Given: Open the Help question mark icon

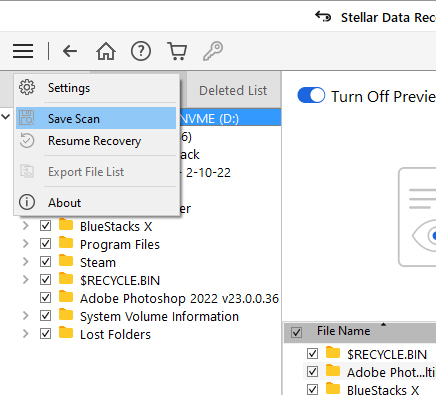Looking at the screenshot, I should click(141, 51).
